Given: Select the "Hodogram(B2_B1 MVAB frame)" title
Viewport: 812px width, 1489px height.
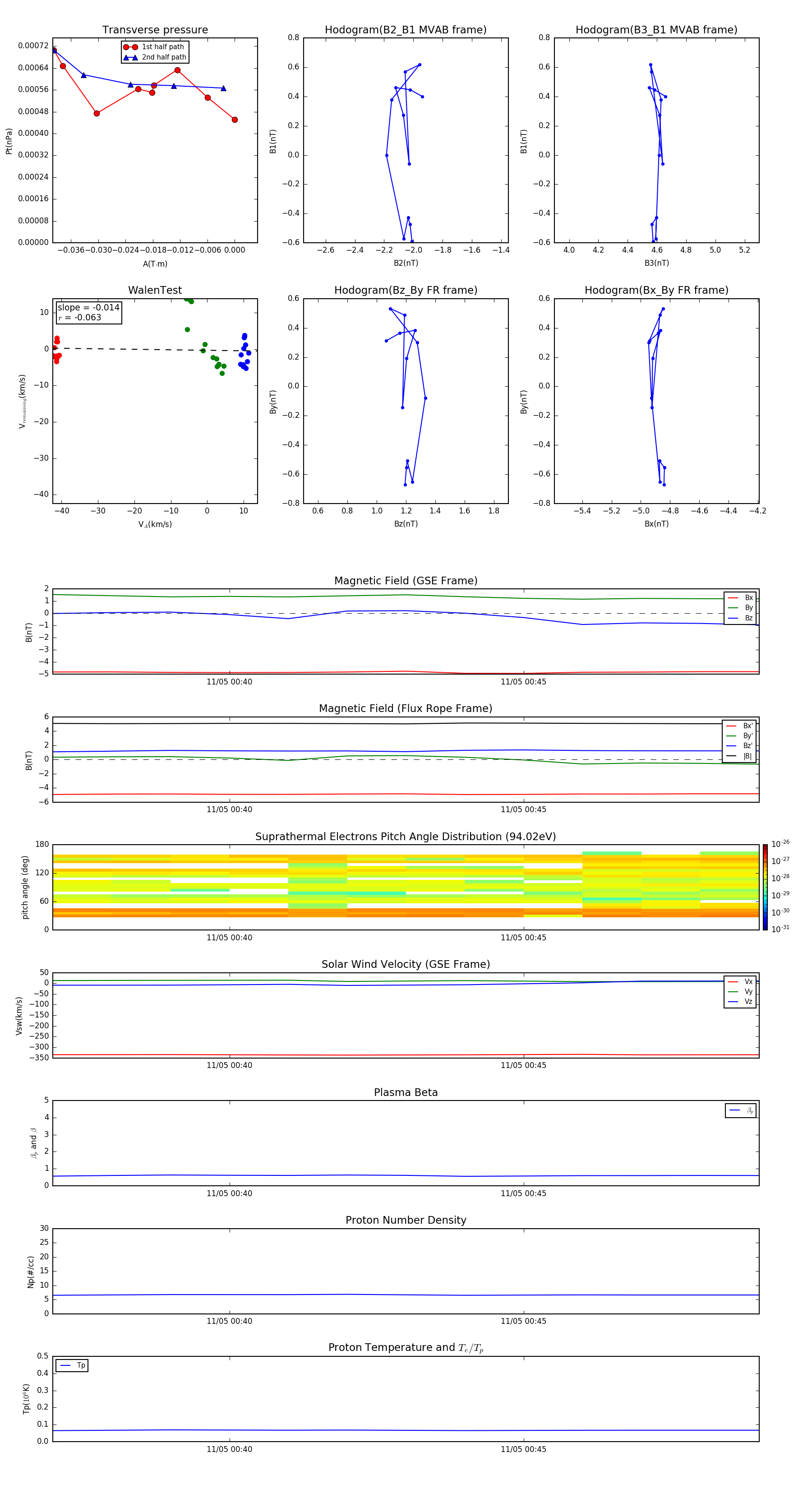Looking at the screenshot, I should (406, 30).
